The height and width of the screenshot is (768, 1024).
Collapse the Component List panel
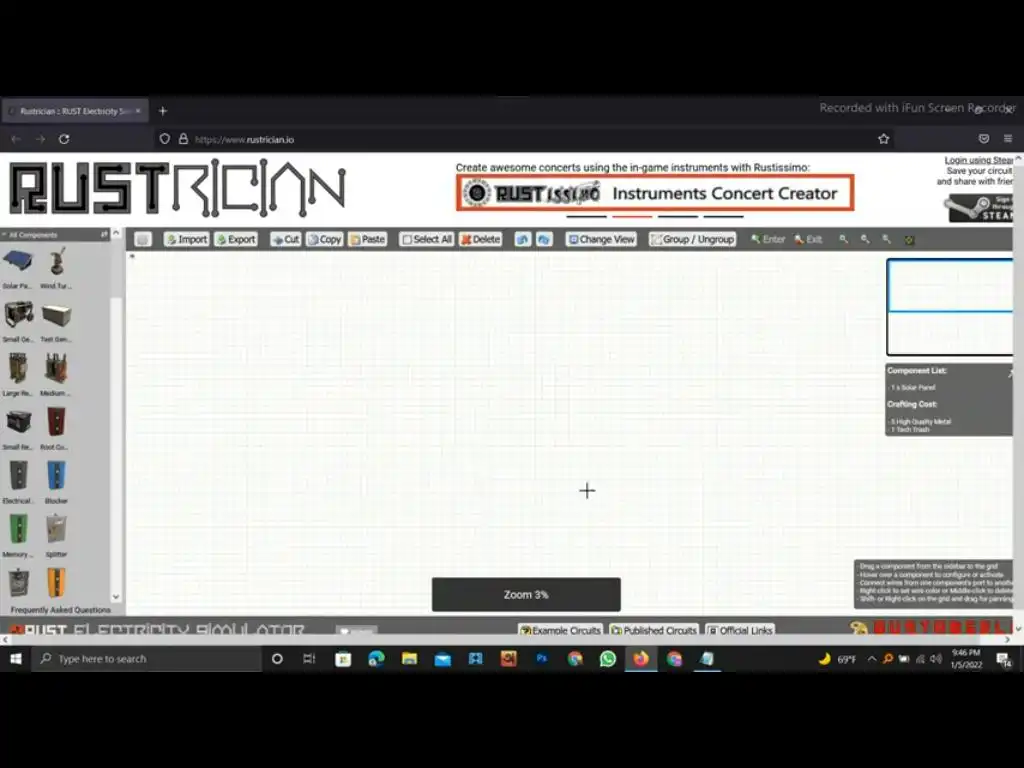coord(1009,372)
